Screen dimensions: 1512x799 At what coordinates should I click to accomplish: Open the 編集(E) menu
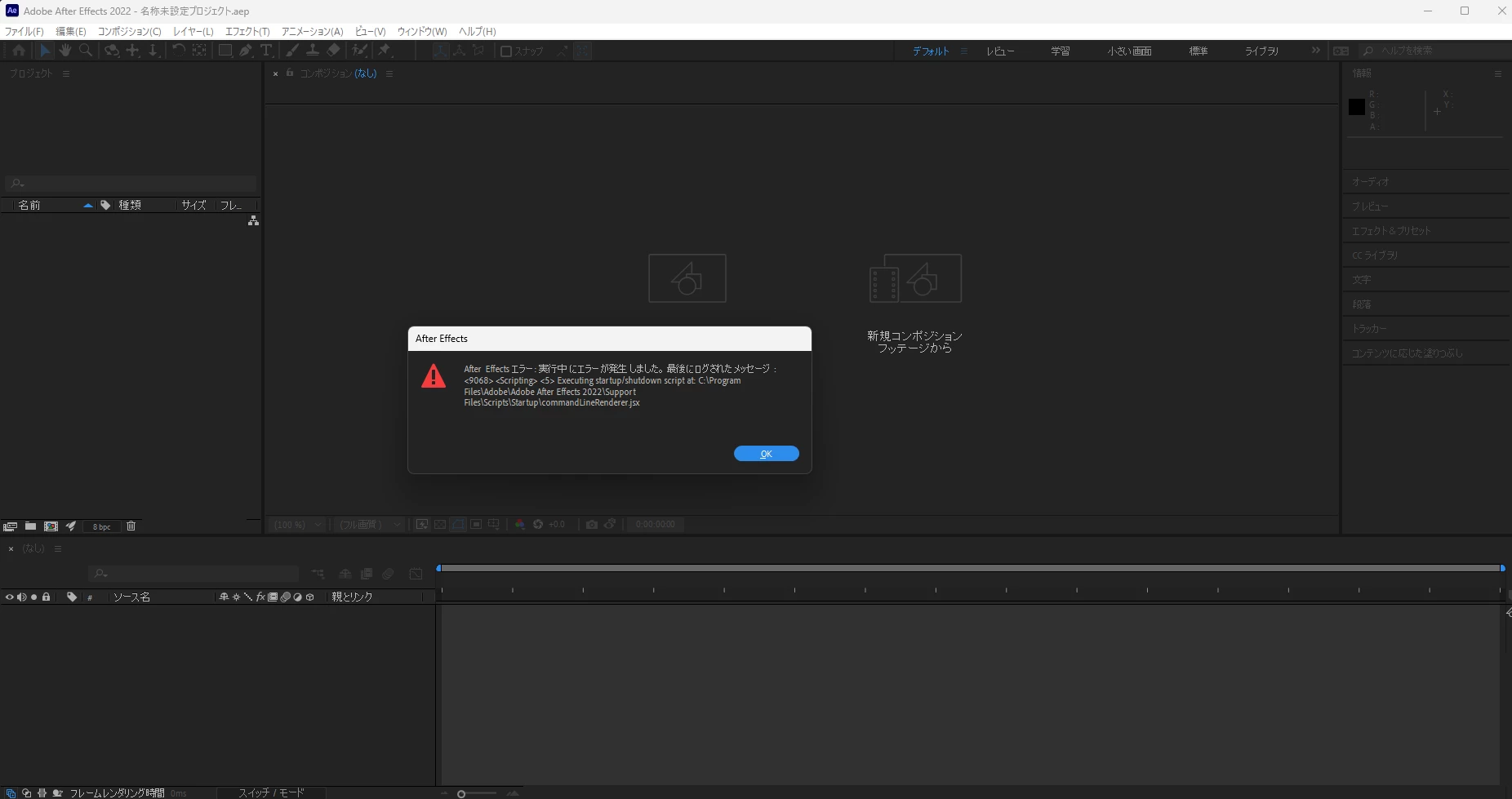pos(71,32)
